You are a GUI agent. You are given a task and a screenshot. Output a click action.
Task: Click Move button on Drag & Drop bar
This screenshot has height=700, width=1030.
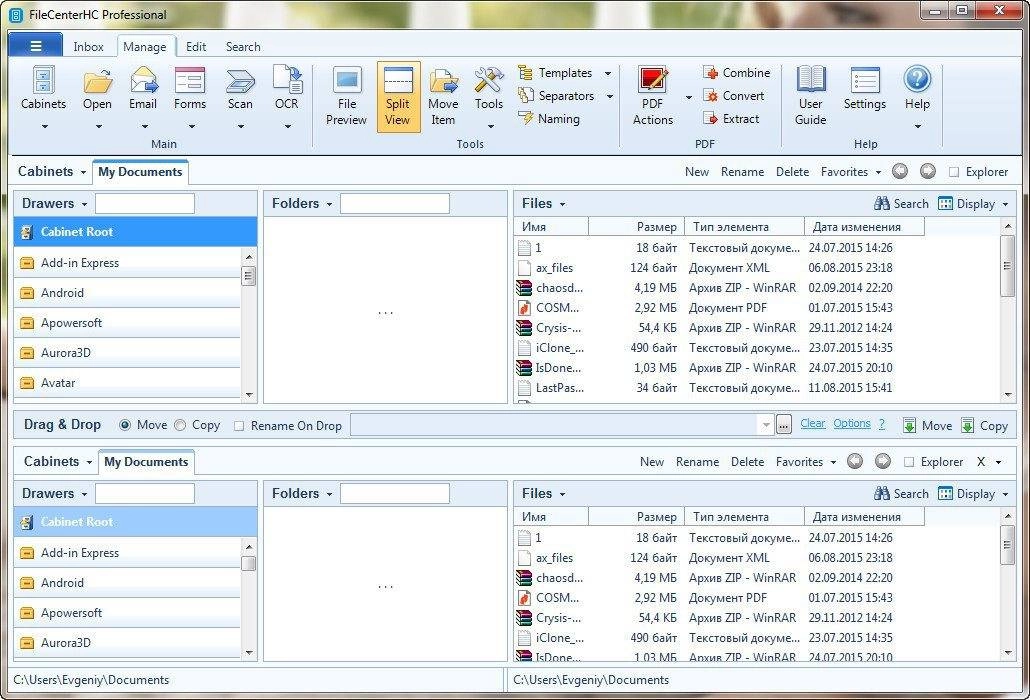pyautogui.click(x=928, y=426)
